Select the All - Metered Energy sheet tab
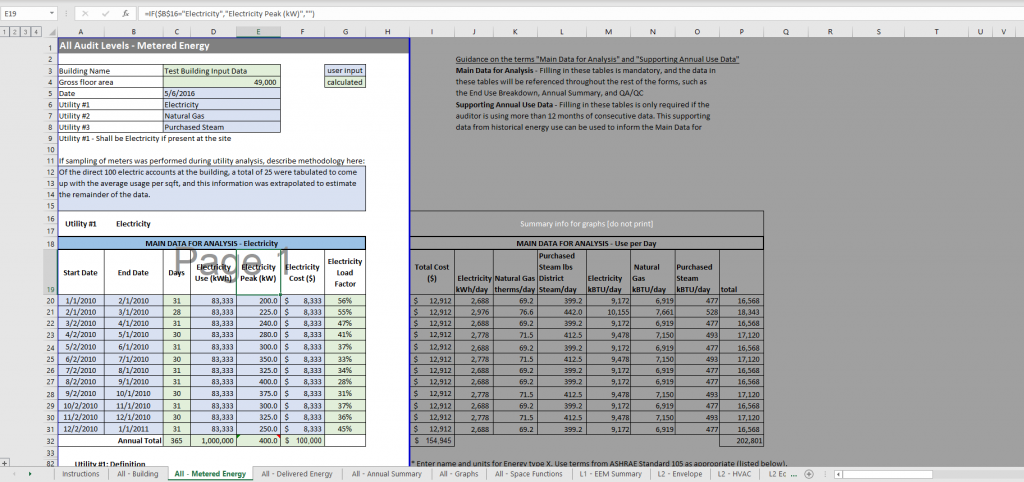1024x482 pixels. 210,474
